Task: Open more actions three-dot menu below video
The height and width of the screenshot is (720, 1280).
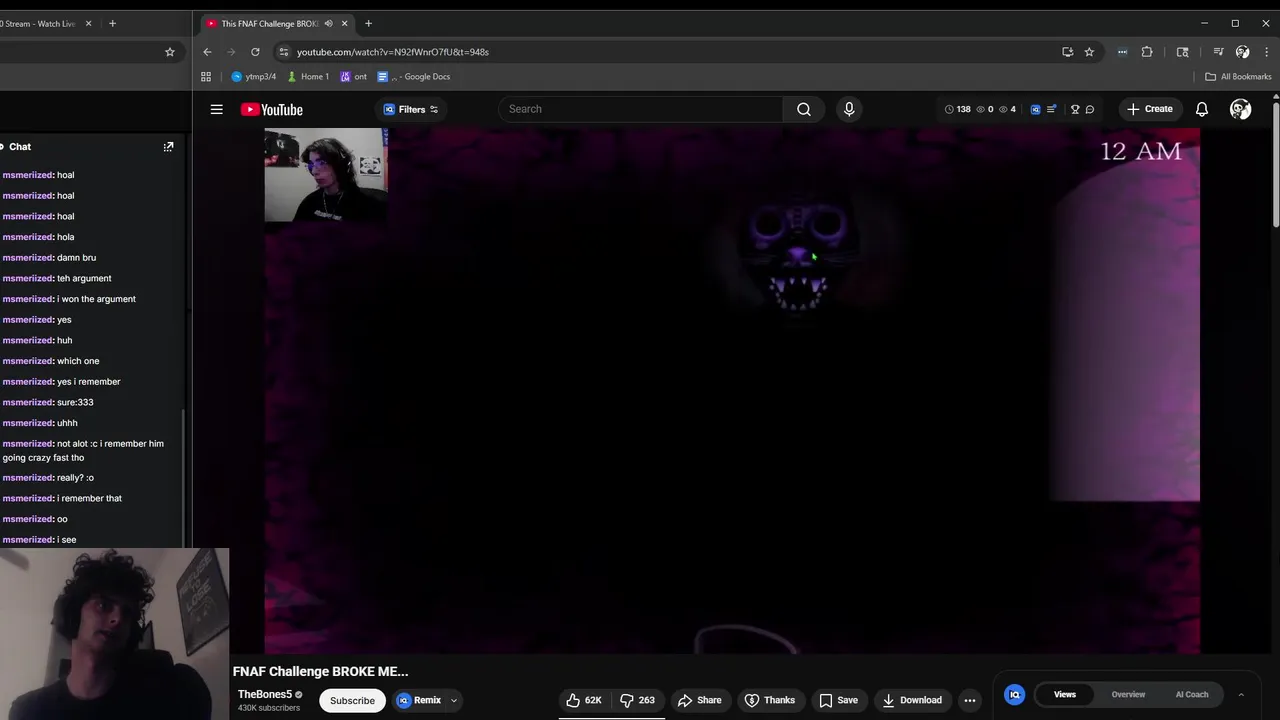Action: [969, 700]
